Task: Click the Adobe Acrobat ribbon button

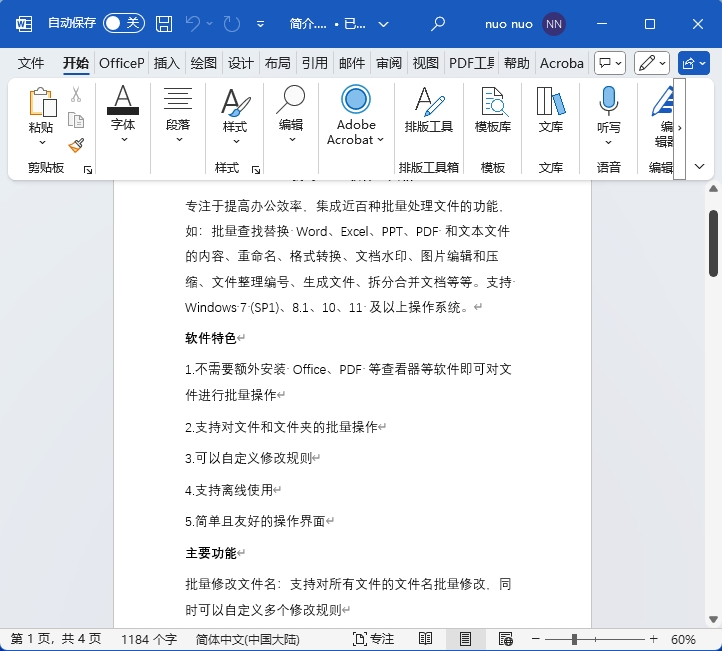Action: (355, 115)
